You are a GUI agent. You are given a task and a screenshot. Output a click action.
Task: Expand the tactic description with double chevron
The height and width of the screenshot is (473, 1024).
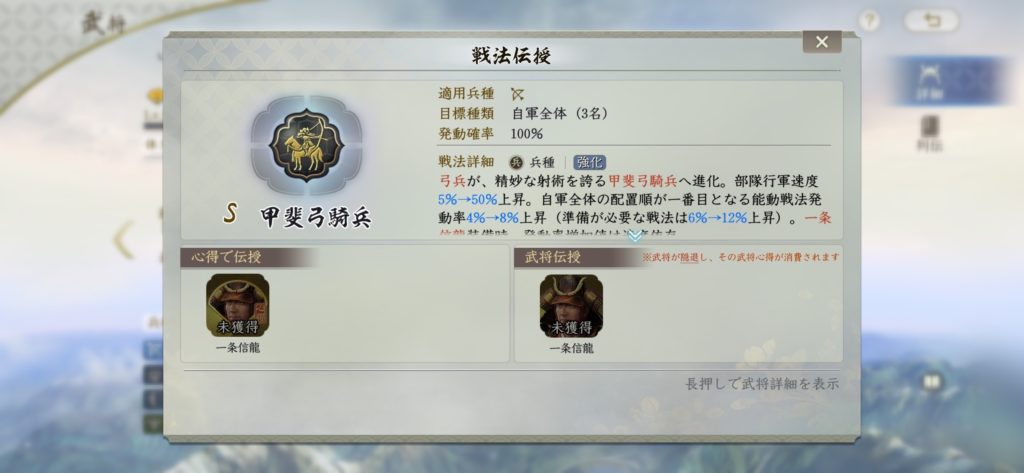635,236
